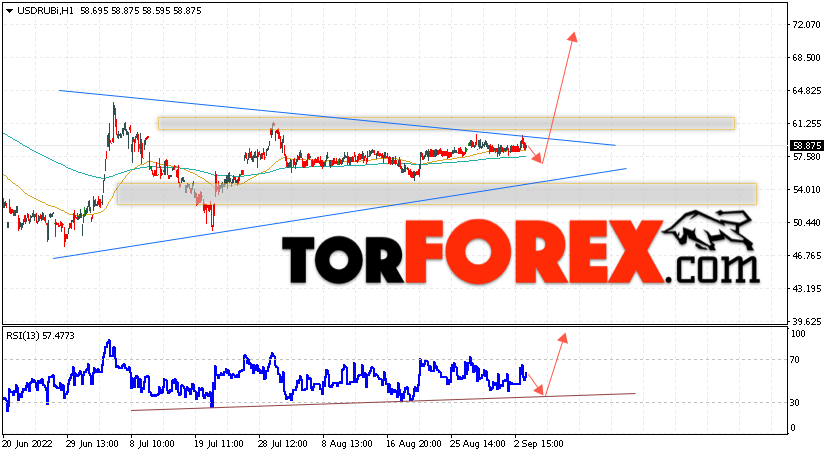
Task: Click the 2 Sep 15:00 time label
Action: point(539,444)
